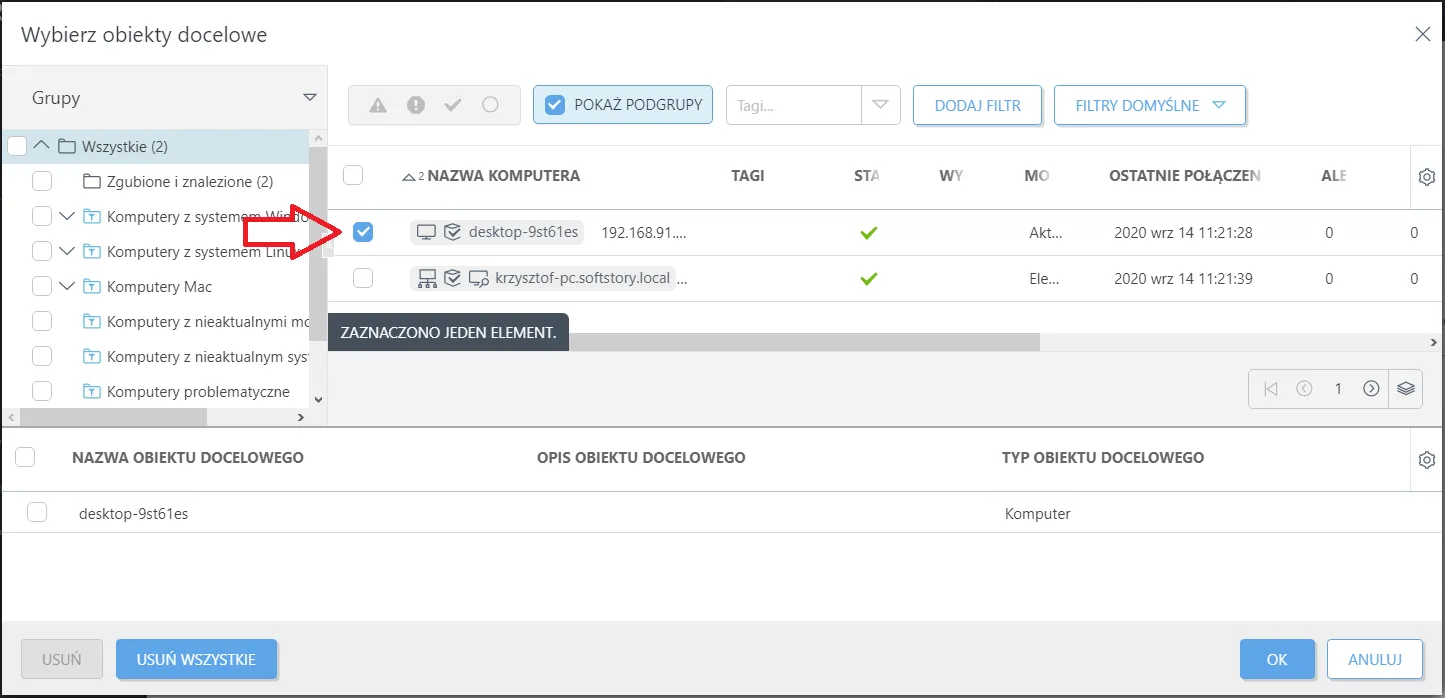This screenshot has width=1445, height=699.
Task: Sort by Nazwa komputera column header
Action: pyautogui.click(x=503, y=176)
